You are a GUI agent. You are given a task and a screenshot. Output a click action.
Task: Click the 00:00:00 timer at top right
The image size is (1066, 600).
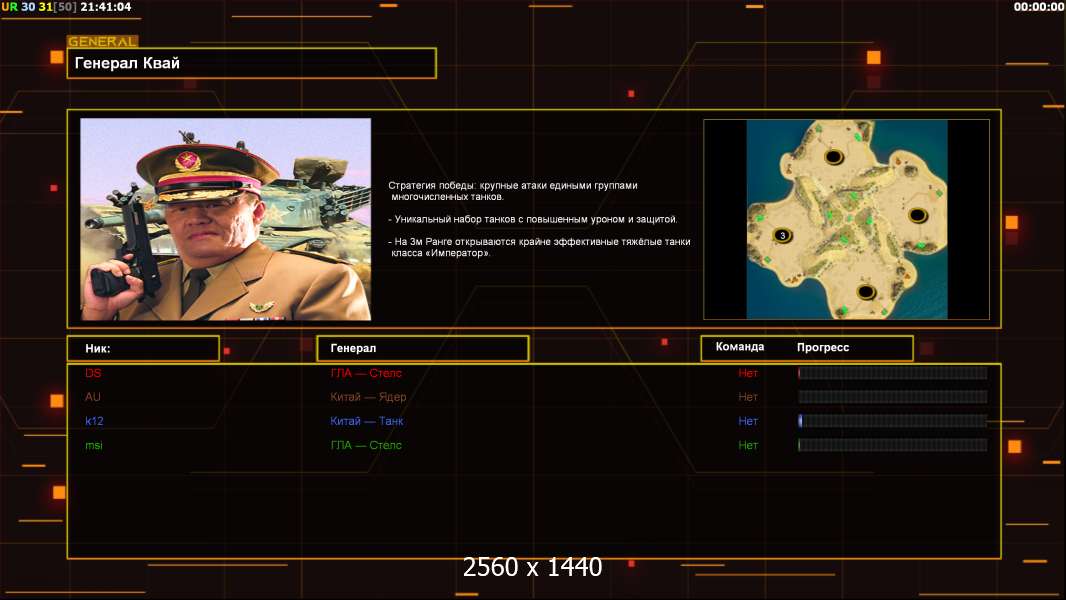(1039, 7)
